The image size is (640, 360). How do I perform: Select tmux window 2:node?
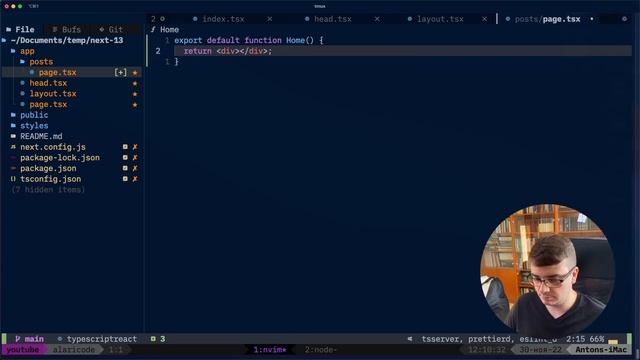coord(321,350)
